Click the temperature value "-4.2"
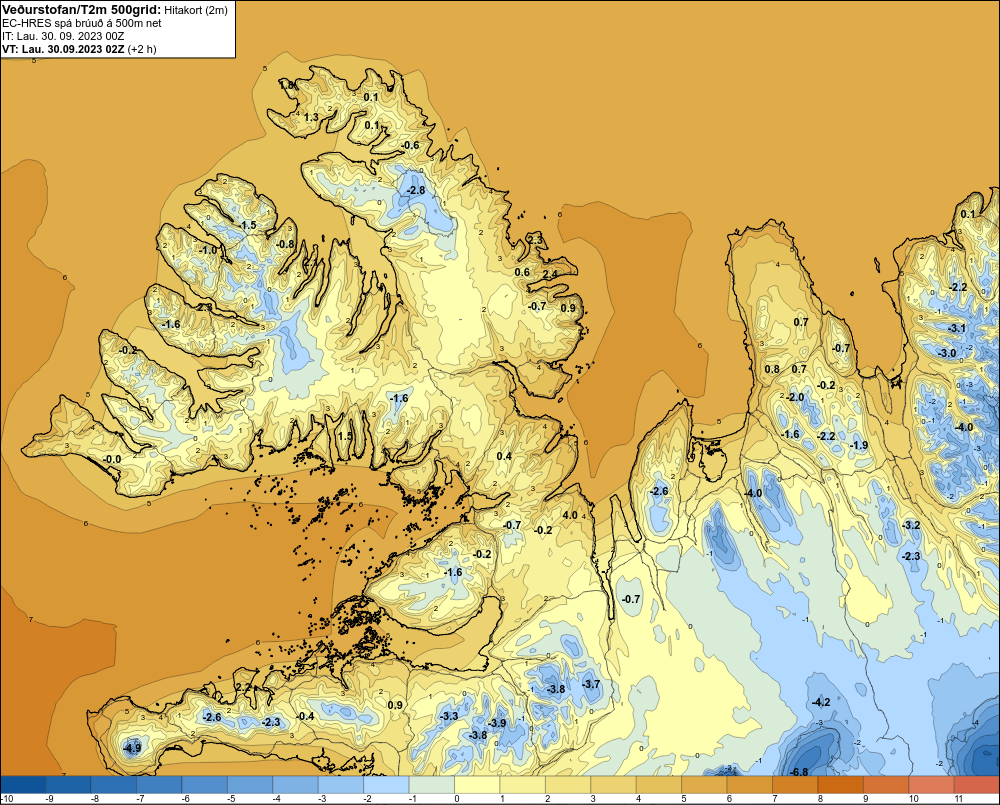1000x805 pixels. (x=821, y=702)
